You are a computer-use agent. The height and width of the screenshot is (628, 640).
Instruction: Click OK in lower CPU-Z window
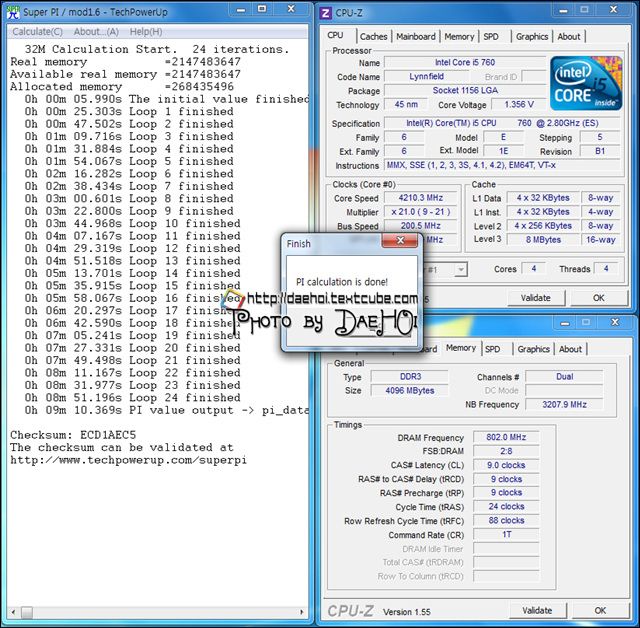click(x=600, y=610)
